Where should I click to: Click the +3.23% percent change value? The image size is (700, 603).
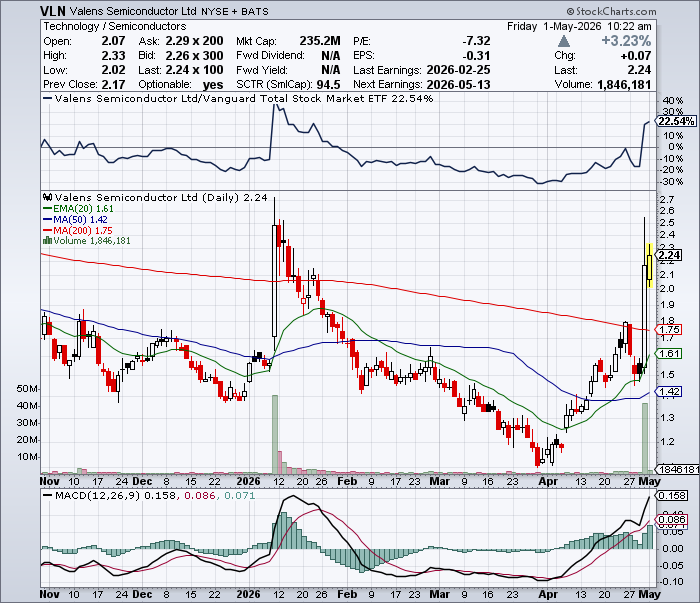(x=626, y=41)
